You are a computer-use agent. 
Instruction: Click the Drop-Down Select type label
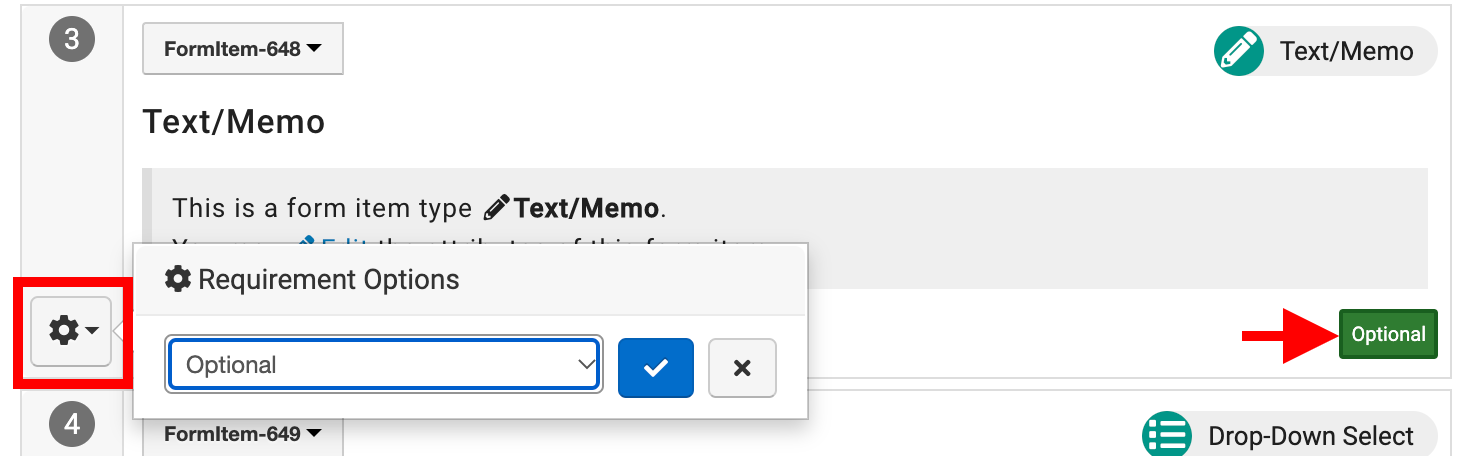[1310, 436]
